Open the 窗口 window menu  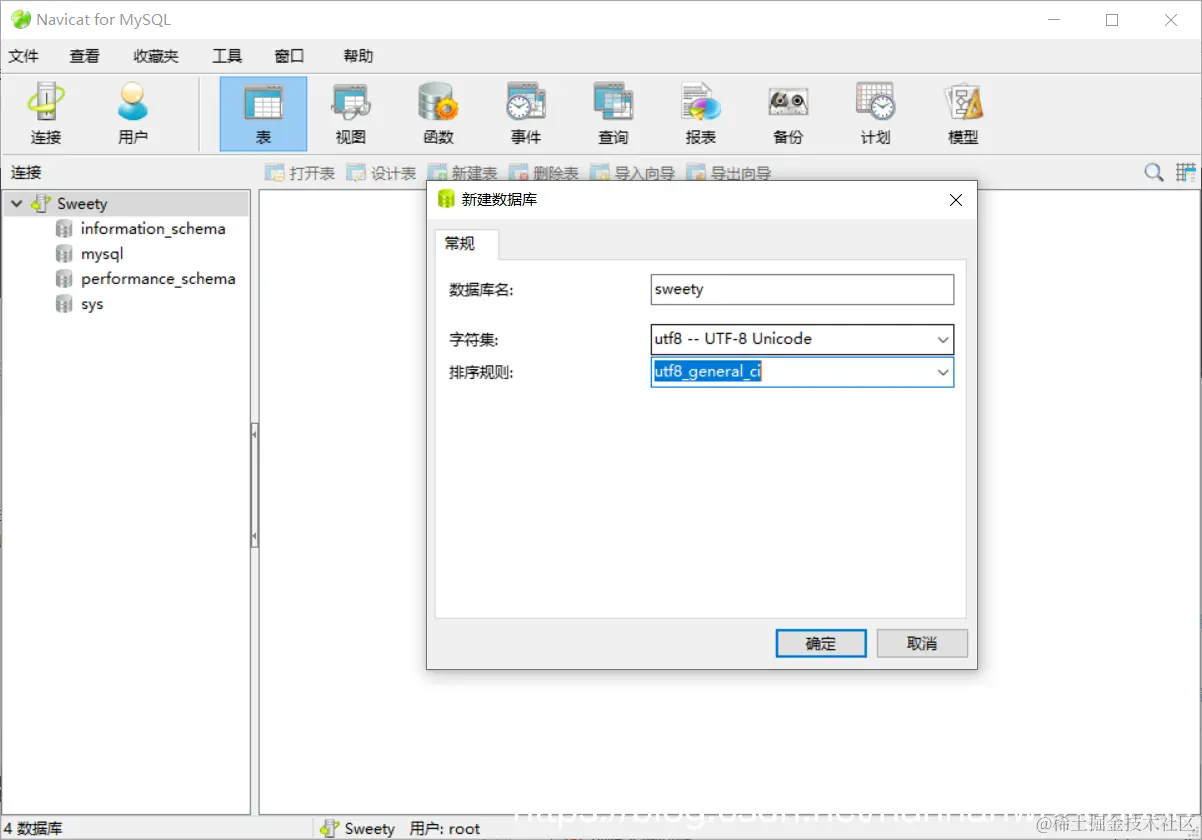coord(289,56)
